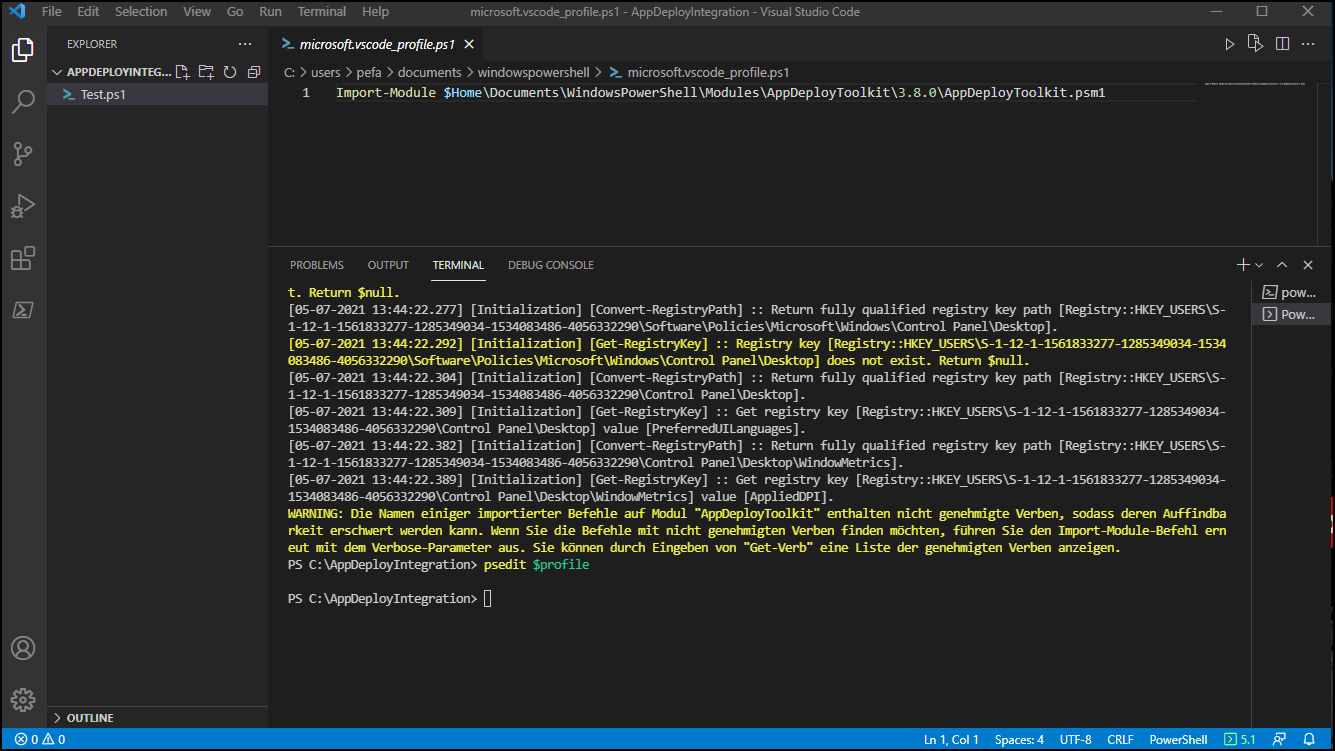This screenshot has width=1335, height=751.
Task: Switch to the Debug Console tab
Action: coord(550,265)
